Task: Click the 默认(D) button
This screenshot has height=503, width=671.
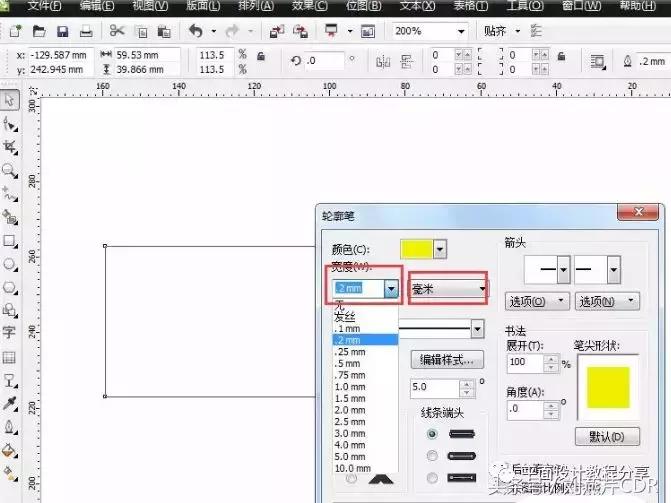Action: tap(607, 437)
